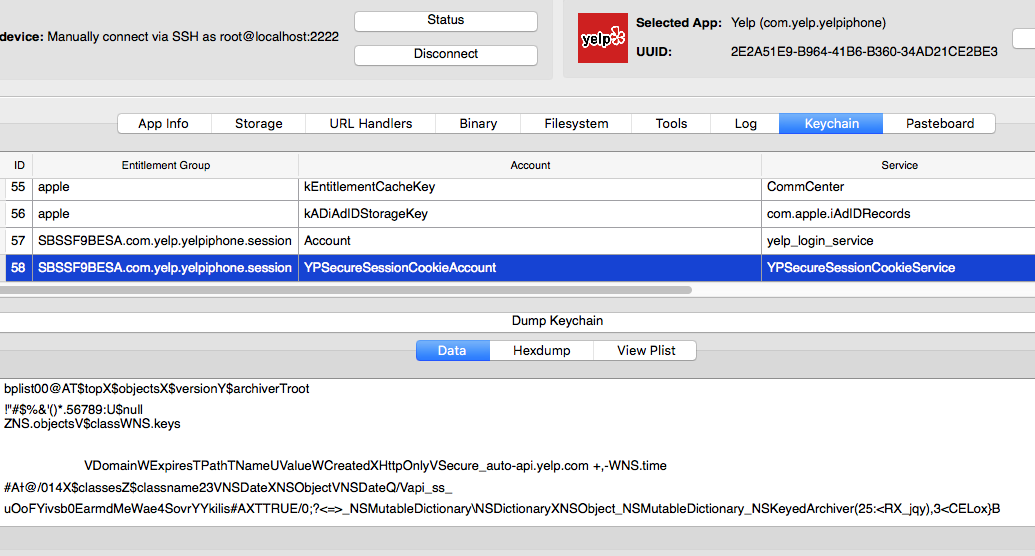
Task: Click the NSMutableDictionary data line
Action: coord(502,509)
